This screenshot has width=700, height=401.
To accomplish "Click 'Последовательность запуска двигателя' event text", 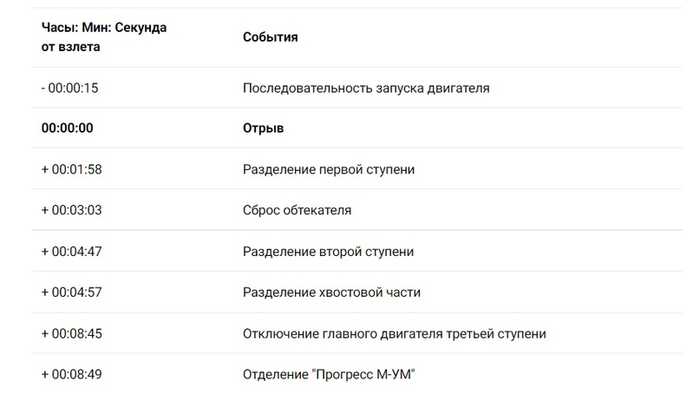I will click(366, 88).
